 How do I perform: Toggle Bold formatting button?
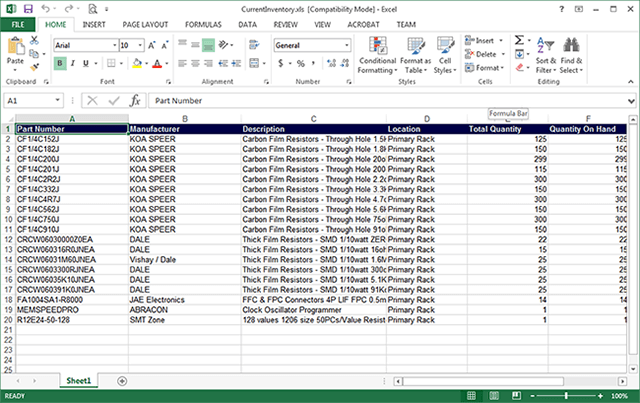tap(60, 63)
